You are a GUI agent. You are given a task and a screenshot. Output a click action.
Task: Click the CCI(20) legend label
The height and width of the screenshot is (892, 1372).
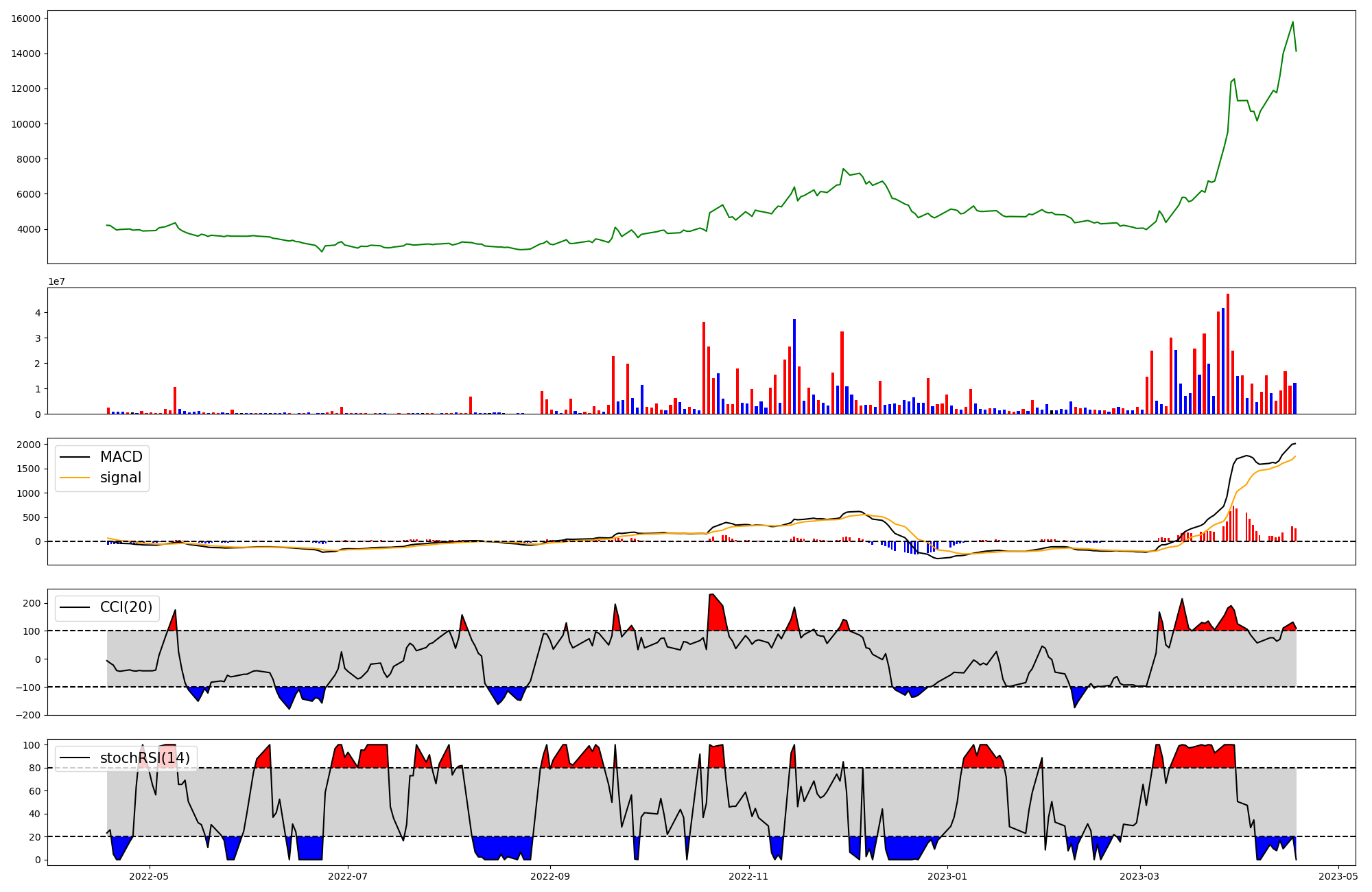click(x=126, y=607)
